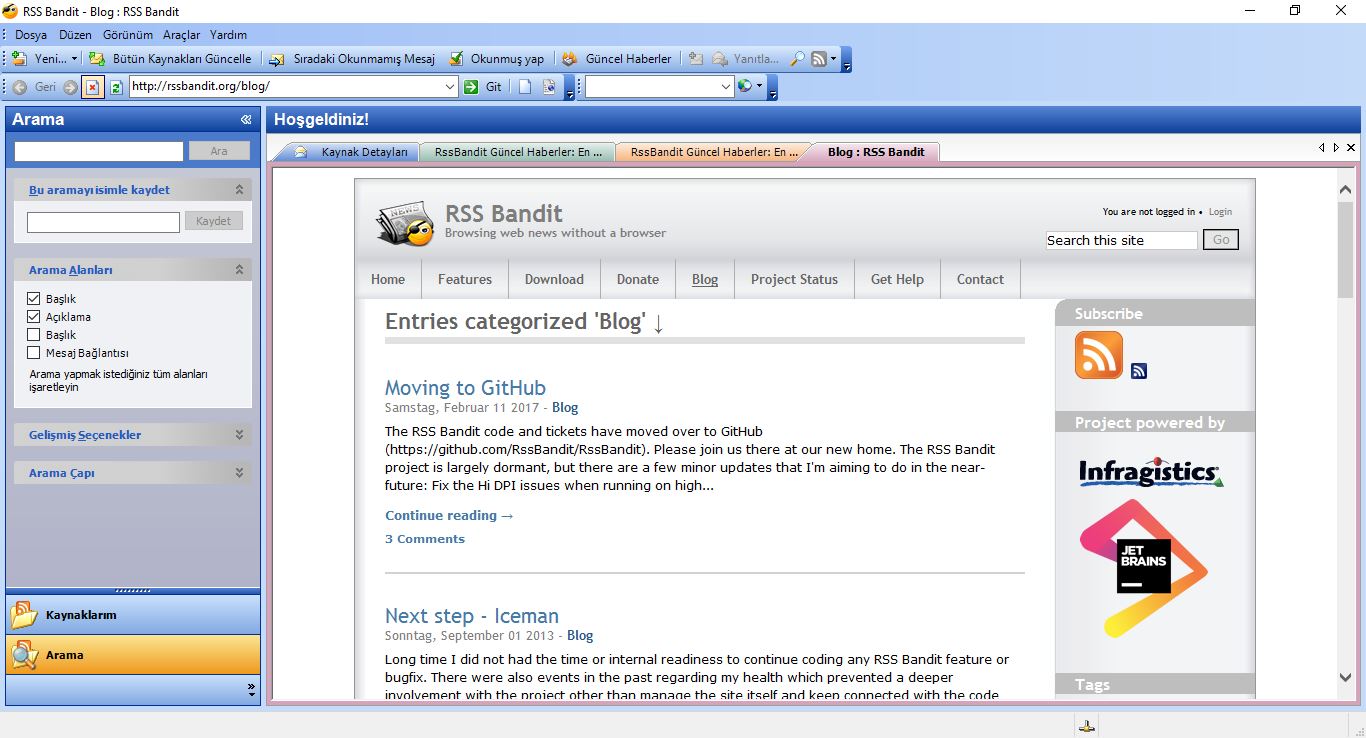Open the Moving to GitHub post
This screenshot has width=1366, height=738.
[465, 388]
